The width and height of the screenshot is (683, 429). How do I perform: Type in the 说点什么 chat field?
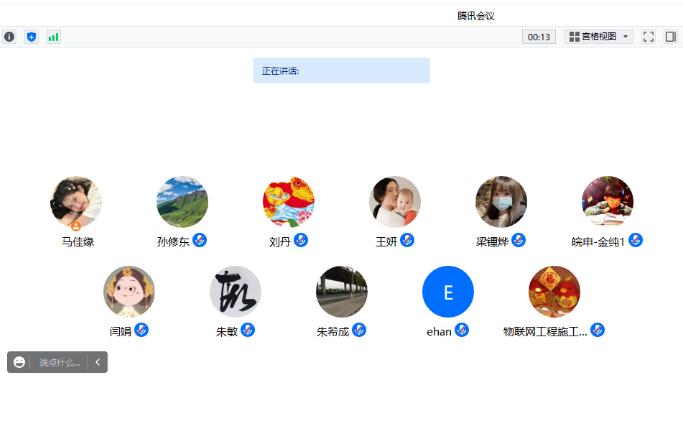pos(60,362)
